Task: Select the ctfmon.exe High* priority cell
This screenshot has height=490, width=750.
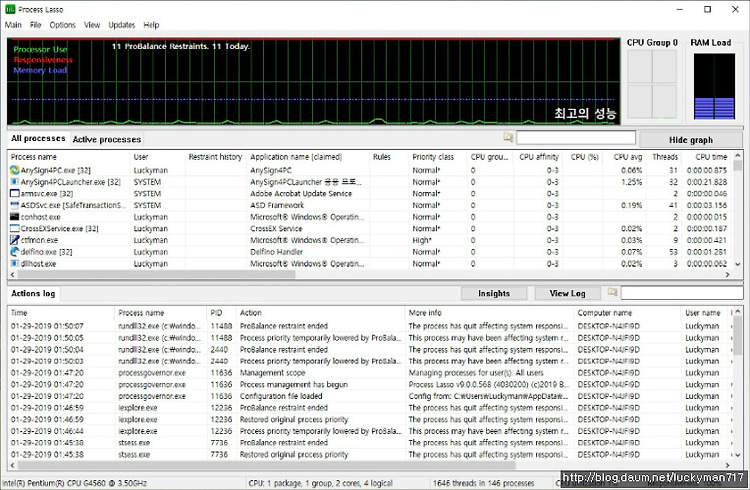Action: point(438,240)
